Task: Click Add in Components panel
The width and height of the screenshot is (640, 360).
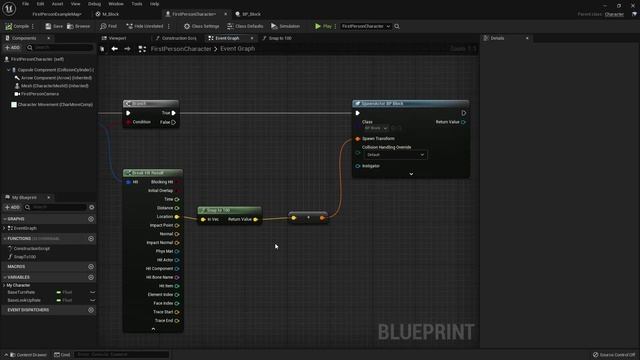Action: click(x=12, y=48)
